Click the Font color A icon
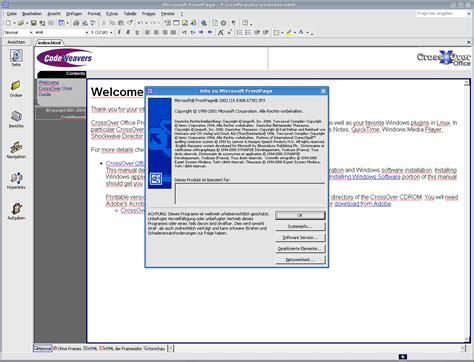474x362 pixels. pyautogui.click(x=301, y=32)
